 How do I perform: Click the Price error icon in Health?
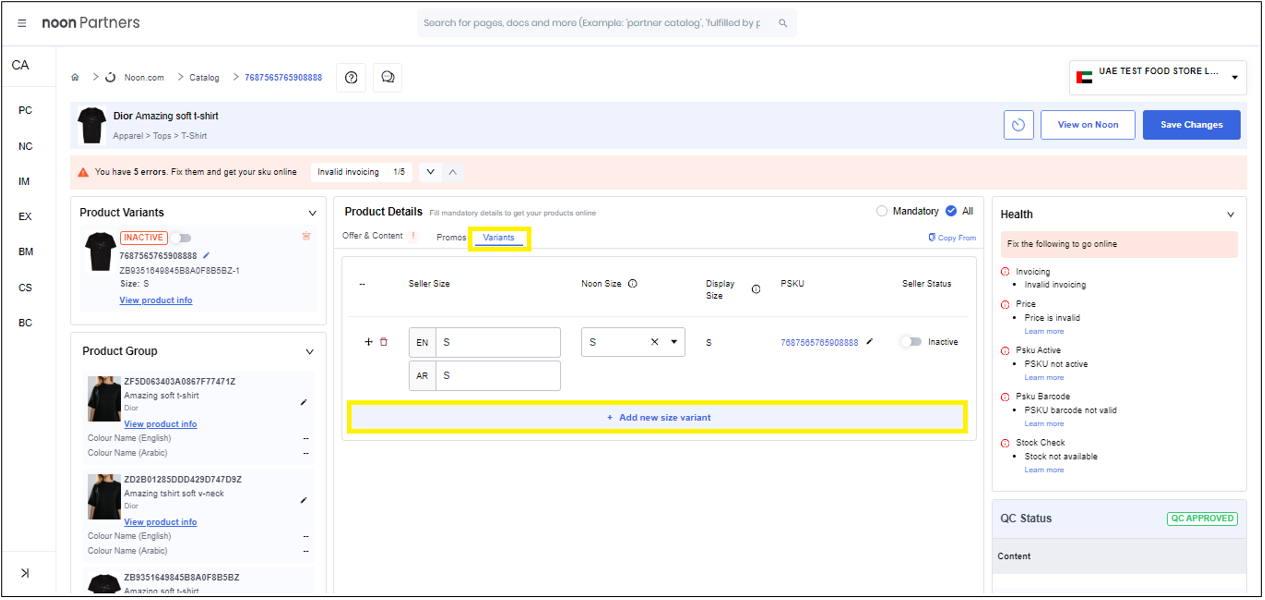tap(1006, 304)
